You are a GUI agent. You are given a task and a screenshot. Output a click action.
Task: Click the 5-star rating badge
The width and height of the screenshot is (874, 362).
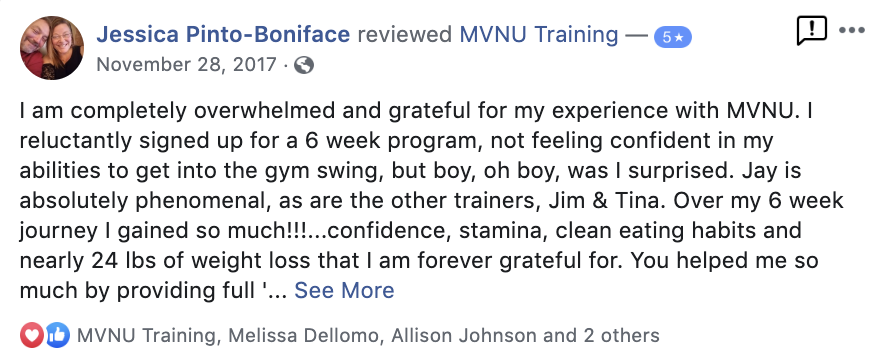point(673,37)
